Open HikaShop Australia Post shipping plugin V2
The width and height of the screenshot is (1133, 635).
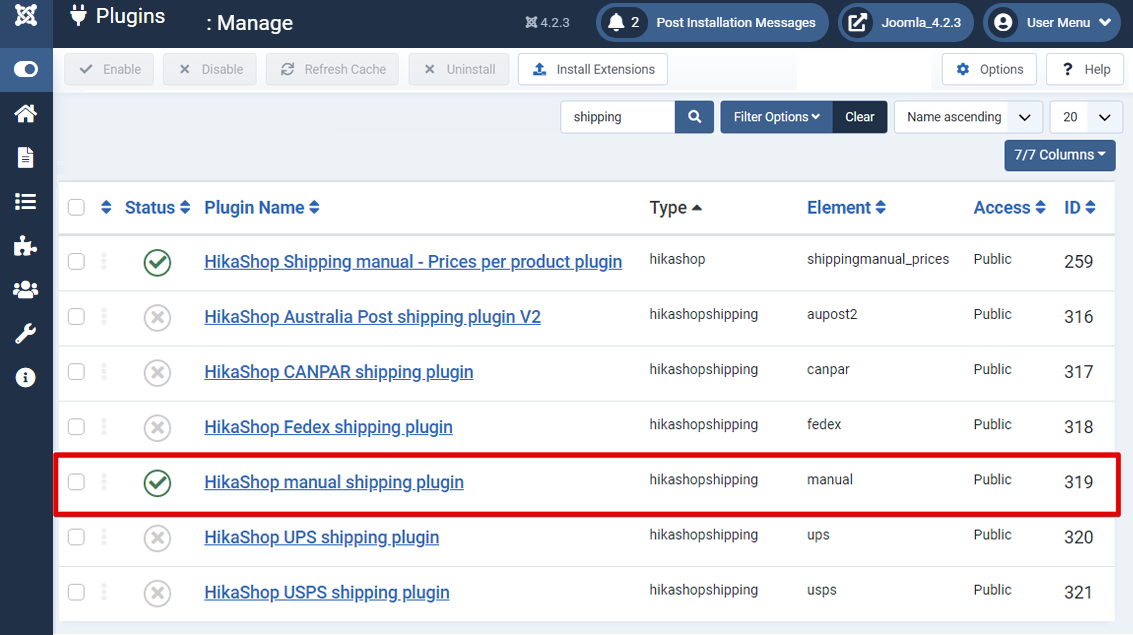coord(372,316)
